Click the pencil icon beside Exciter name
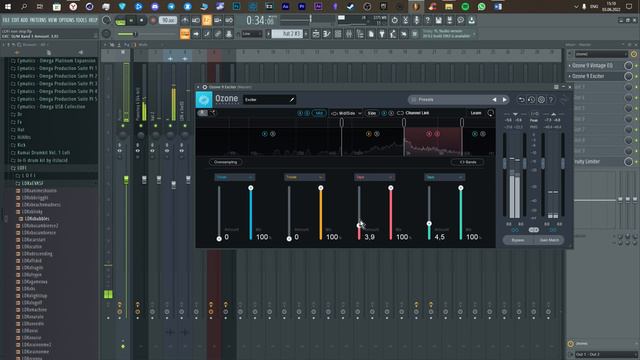Image resolution: width=640 pixels, height=360 pixels. tap(292, 100)
